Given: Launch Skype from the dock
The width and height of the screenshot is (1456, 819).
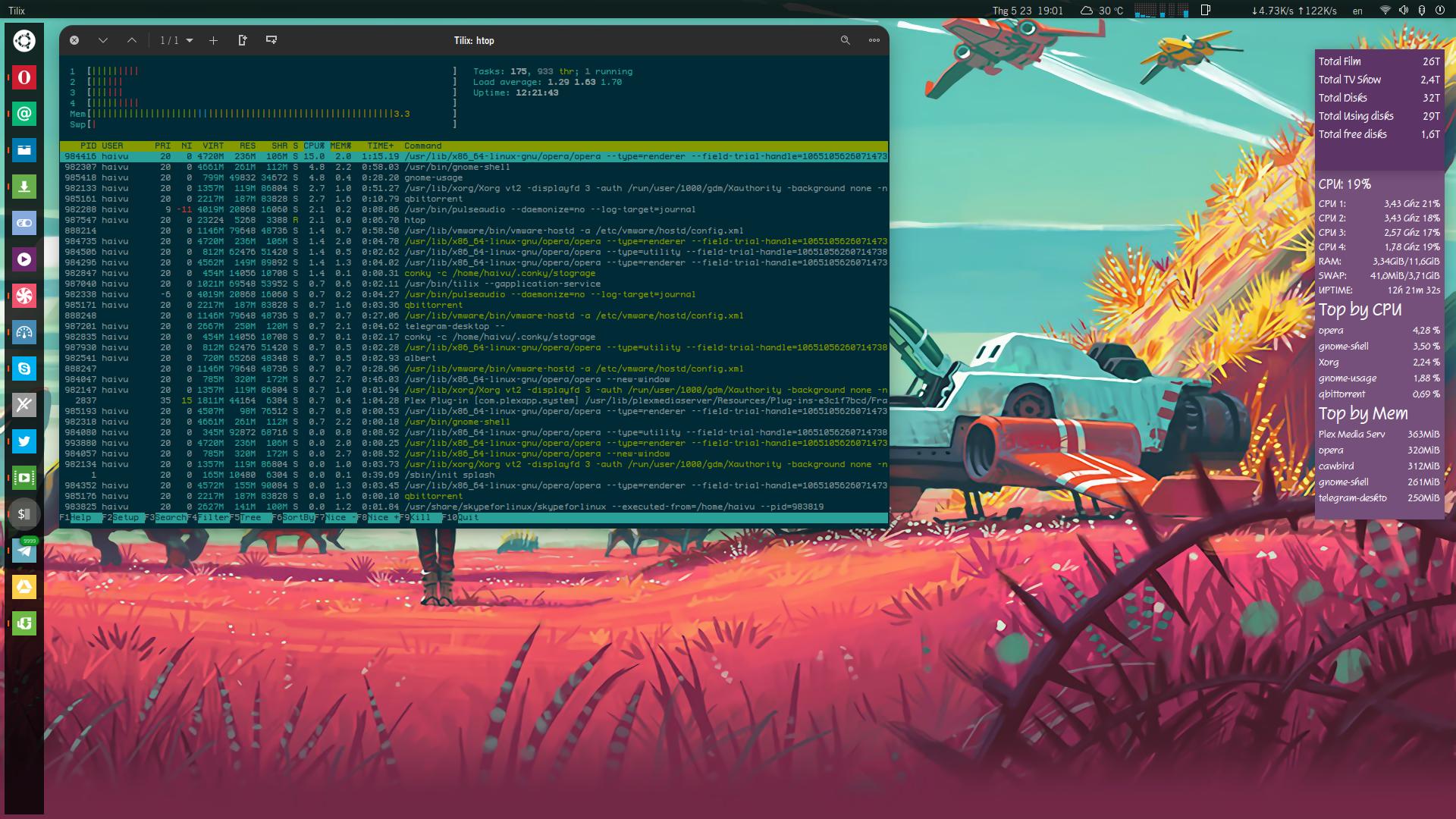Looking at the screenshot, I should coord(24,369).
